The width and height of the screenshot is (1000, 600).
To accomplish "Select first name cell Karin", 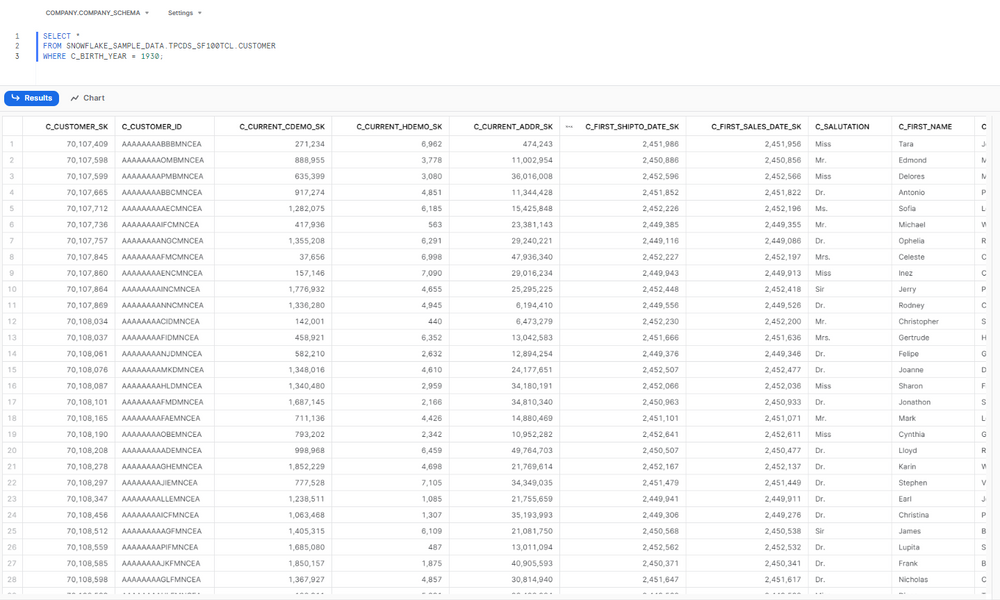I will (x=907, y=467).
